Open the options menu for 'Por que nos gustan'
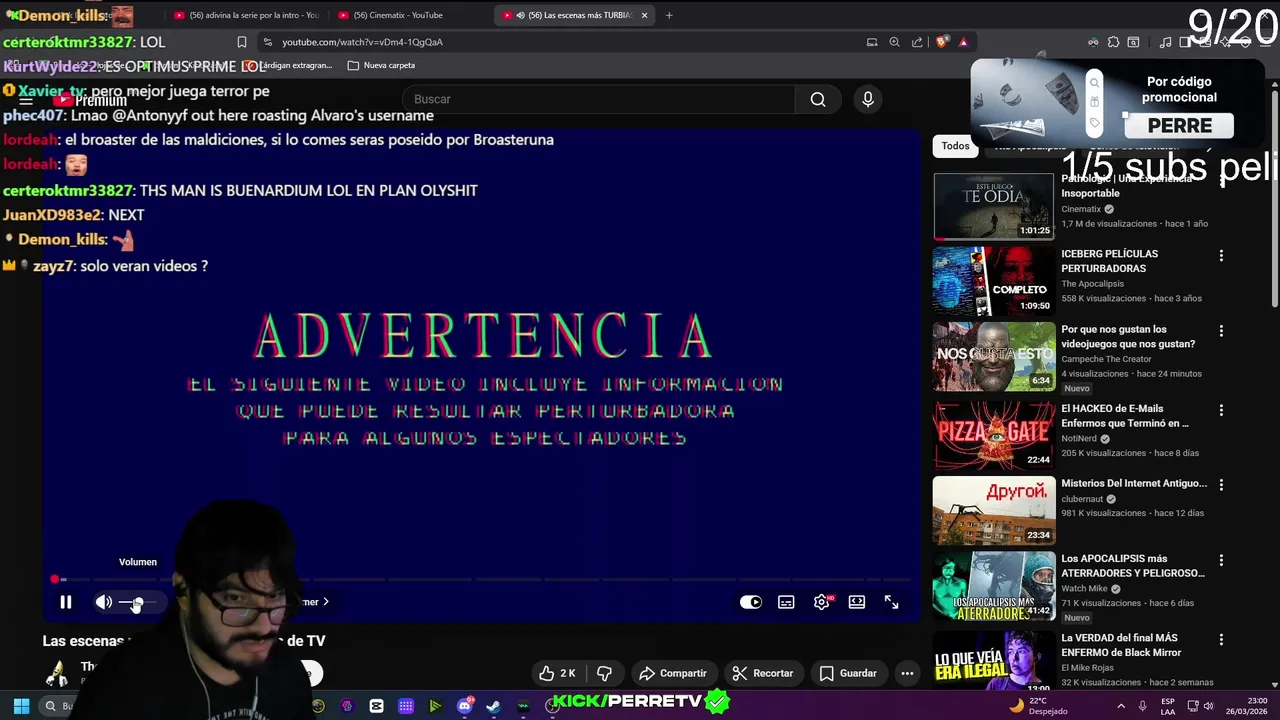The width and height of the screenshot is (1280, 720). point(1221,331)
